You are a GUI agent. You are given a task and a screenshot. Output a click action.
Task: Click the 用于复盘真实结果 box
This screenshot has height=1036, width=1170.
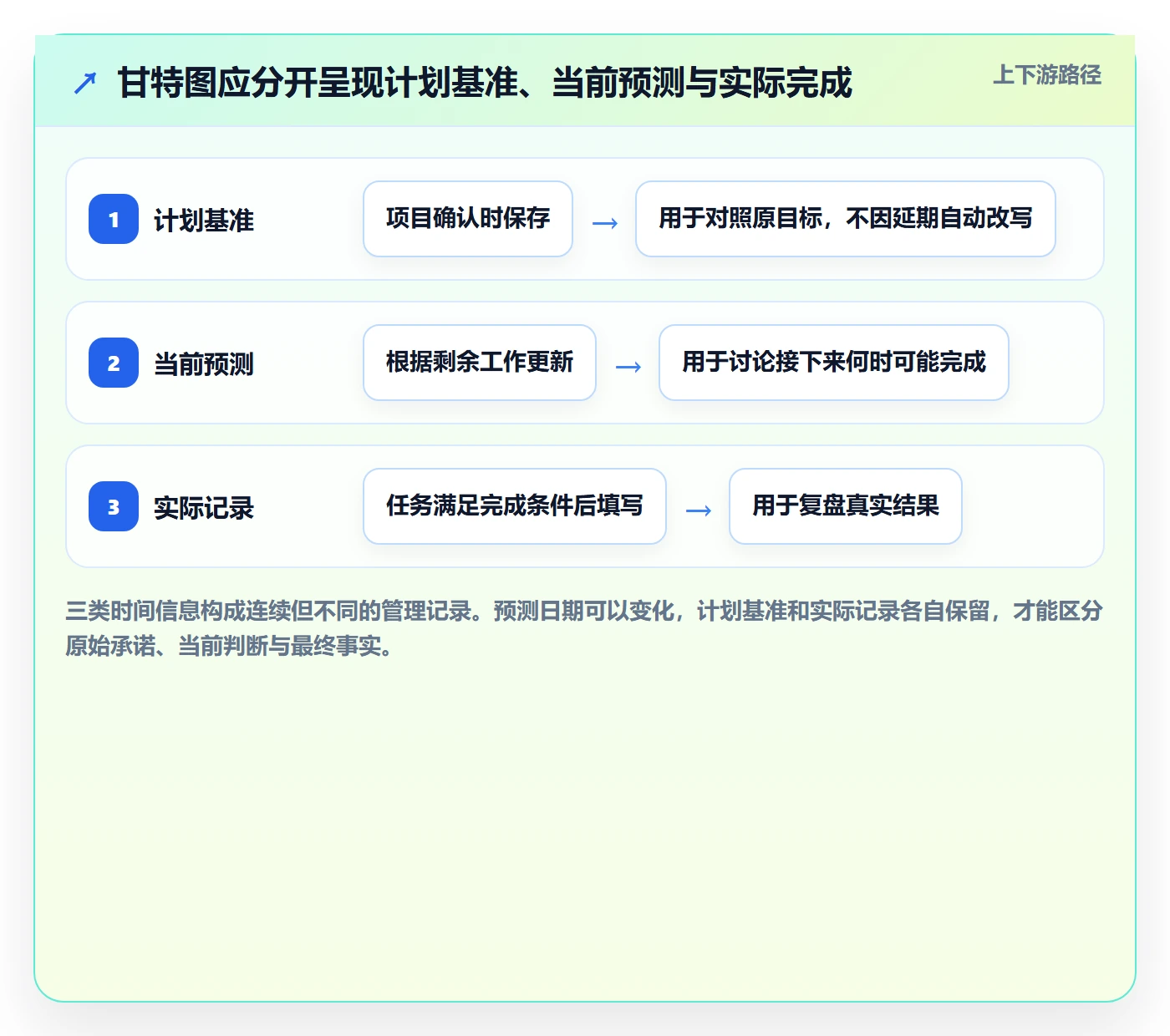846,506
